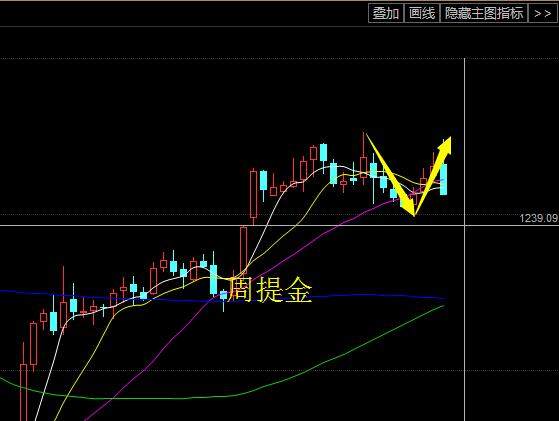This screenshot has height=421, width=559.
Task: Click the yellow upward arrow head
Action: pos(446,145)
